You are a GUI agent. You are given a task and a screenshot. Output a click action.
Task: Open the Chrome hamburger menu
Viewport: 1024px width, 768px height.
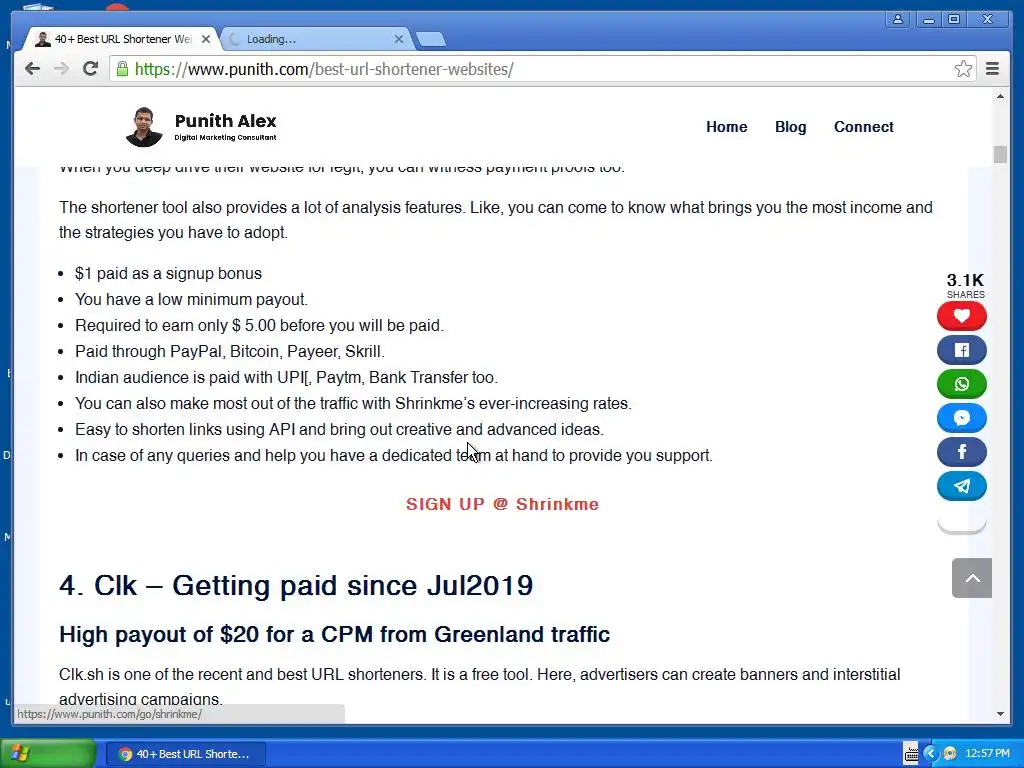point(992,69)
